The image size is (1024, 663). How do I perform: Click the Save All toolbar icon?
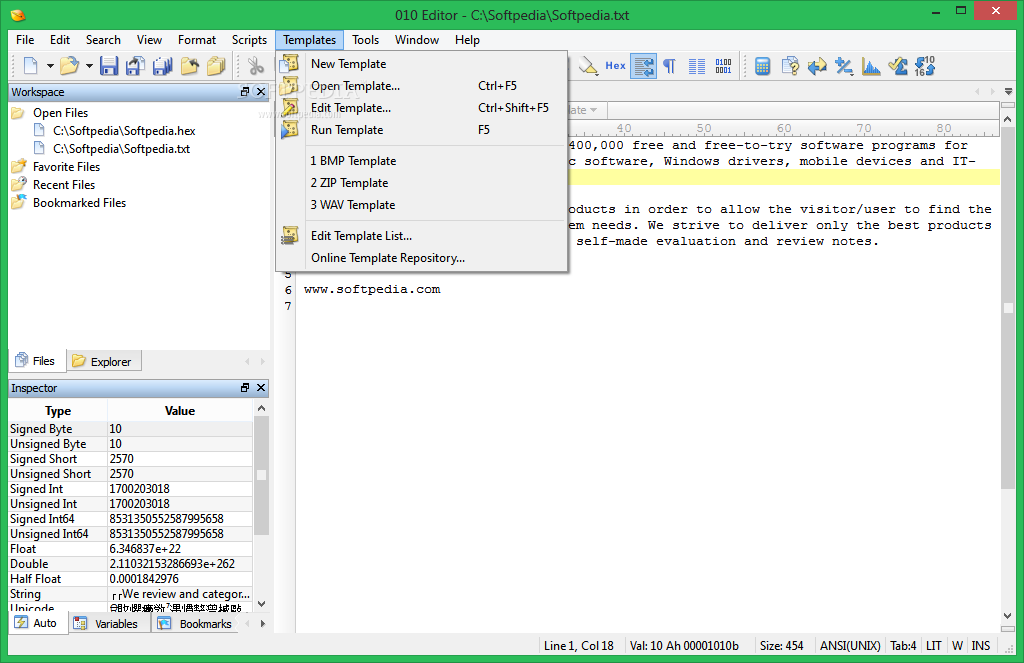(162, 65)
